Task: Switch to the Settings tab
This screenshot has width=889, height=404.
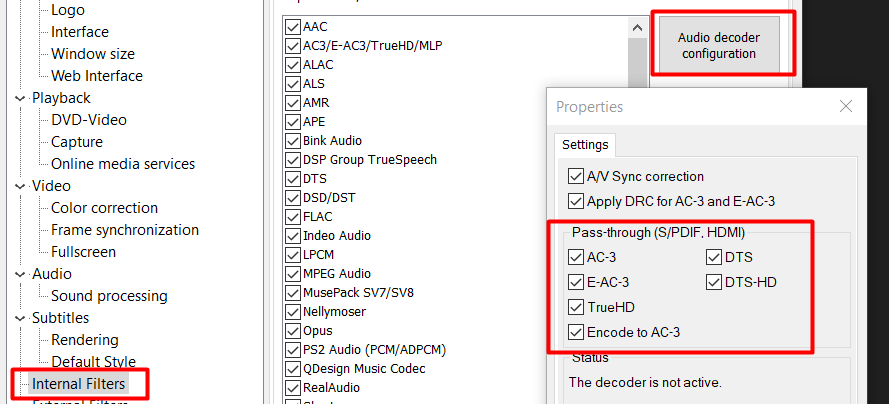Action: (585, 144)
